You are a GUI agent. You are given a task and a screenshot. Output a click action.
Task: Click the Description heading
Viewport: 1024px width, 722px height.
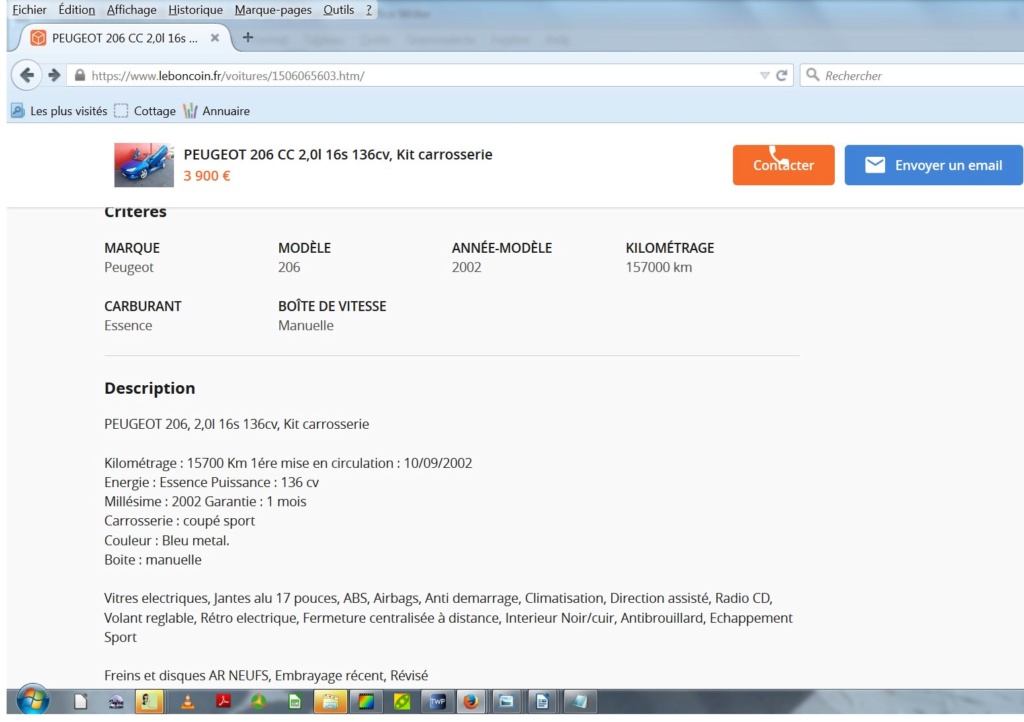tap(150, 388)
